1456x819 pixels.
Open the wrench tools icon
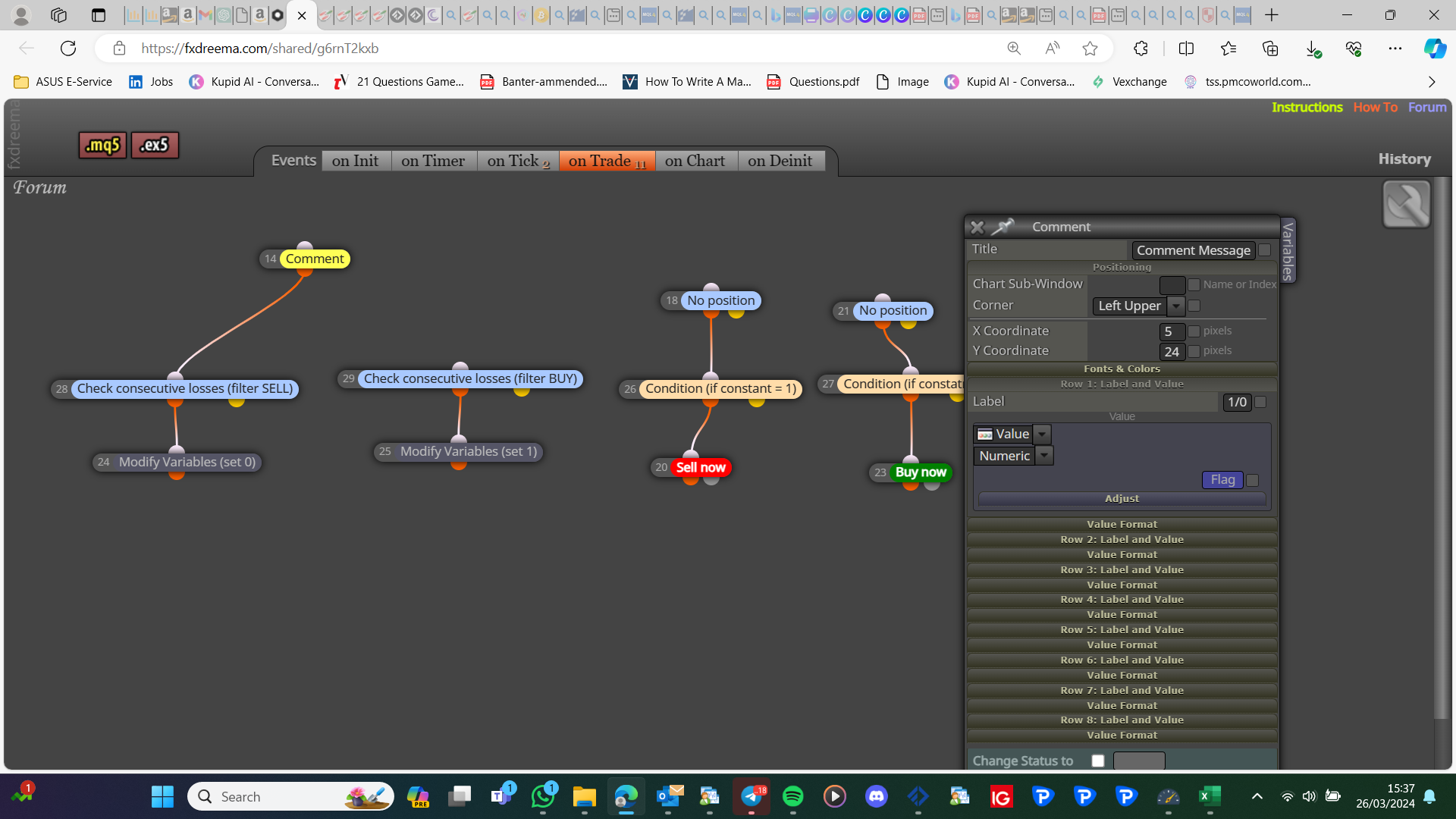(x=1406, y=204)
